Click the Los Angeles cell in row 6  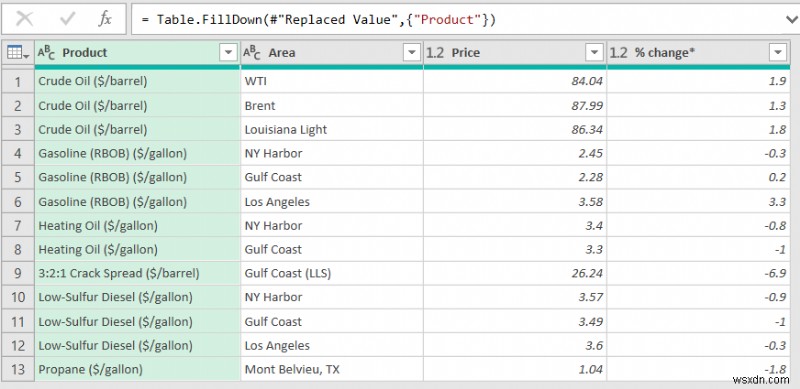[x=332, y=201]
